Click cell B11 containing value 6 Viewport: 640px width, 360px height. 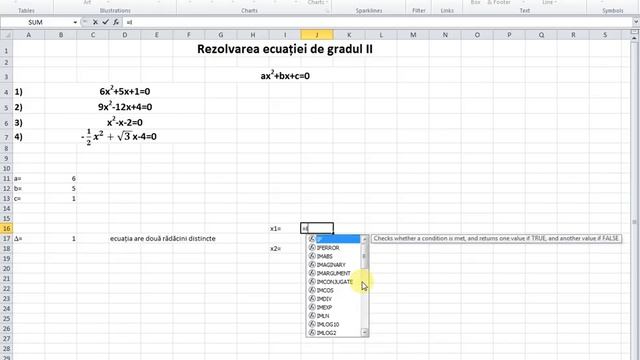click(x=60, y=178)
